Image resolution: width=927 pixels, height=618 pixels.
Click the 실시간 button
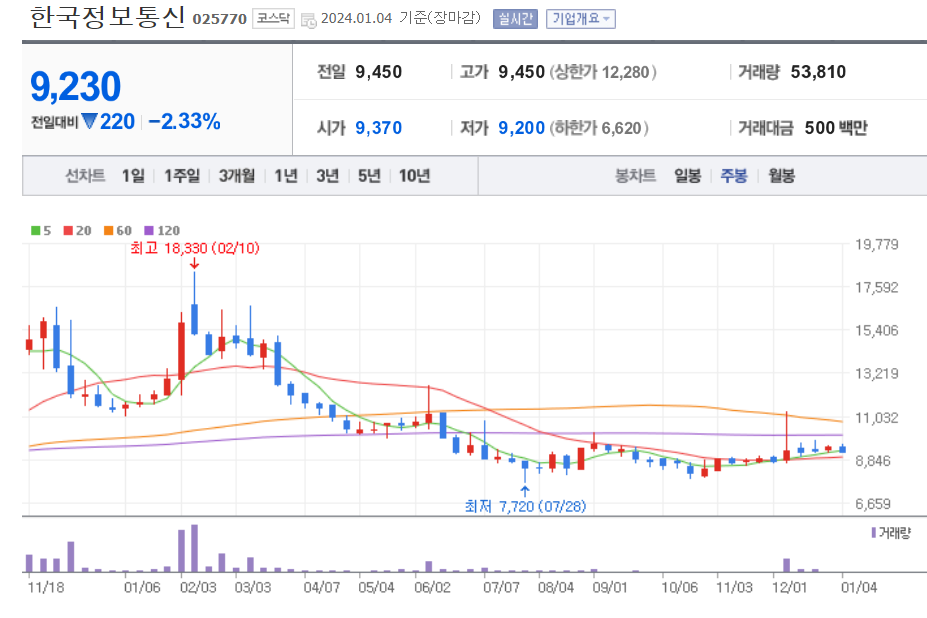coord(515,19)
